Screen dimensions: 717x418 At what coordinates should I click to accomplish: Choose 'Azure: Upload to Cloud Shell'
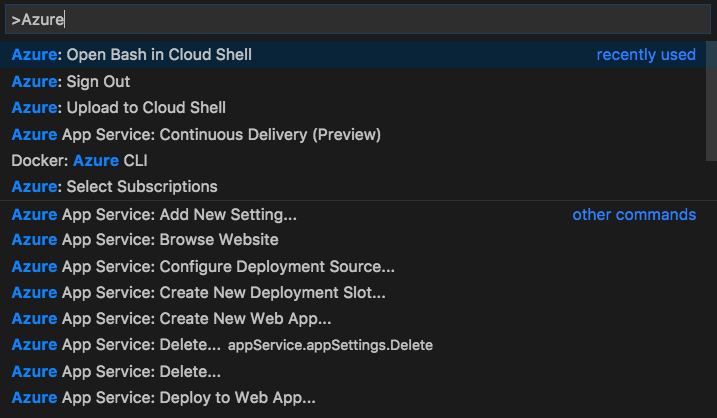coord(119,107)
